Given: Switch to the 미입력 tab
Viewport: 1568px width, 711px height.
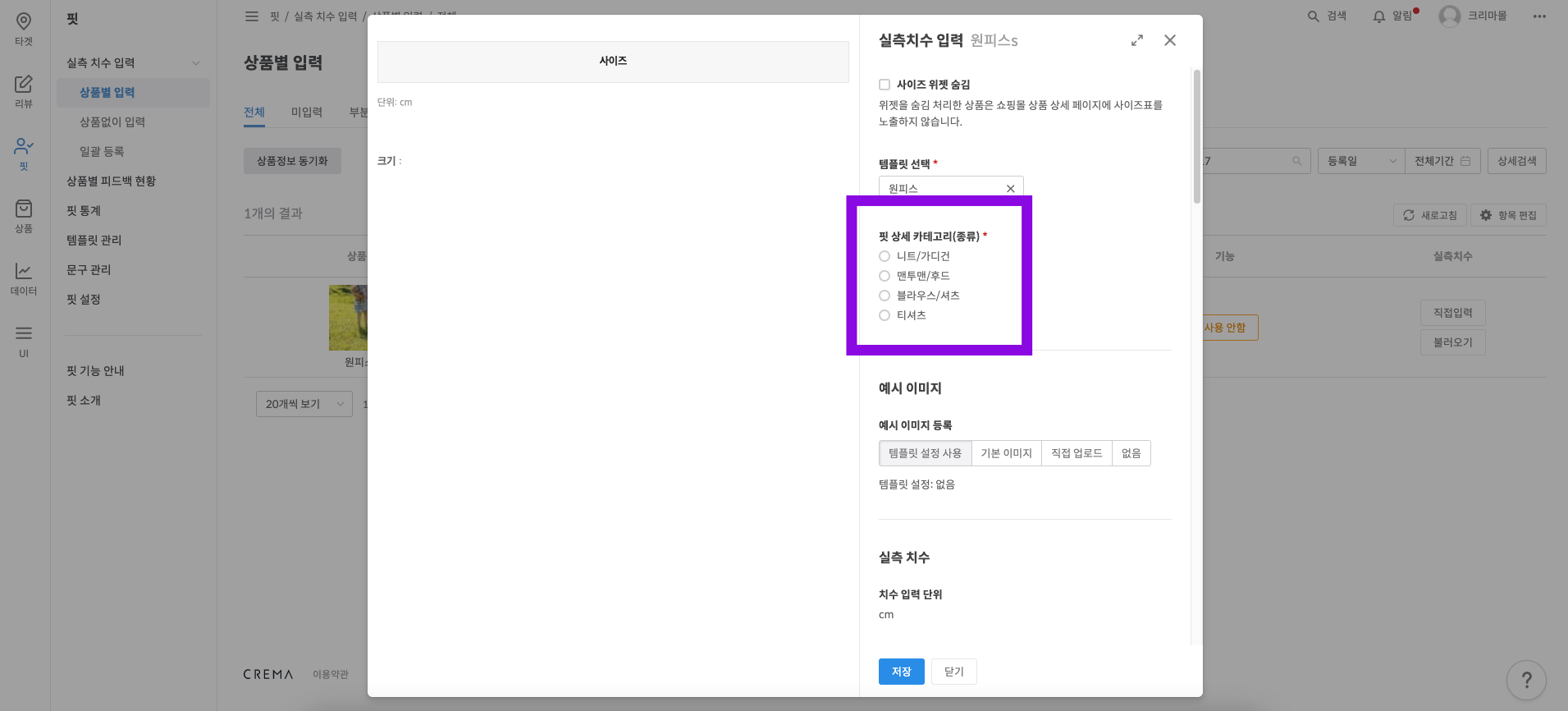Looking at the screenshot, I should click(307, 112).
